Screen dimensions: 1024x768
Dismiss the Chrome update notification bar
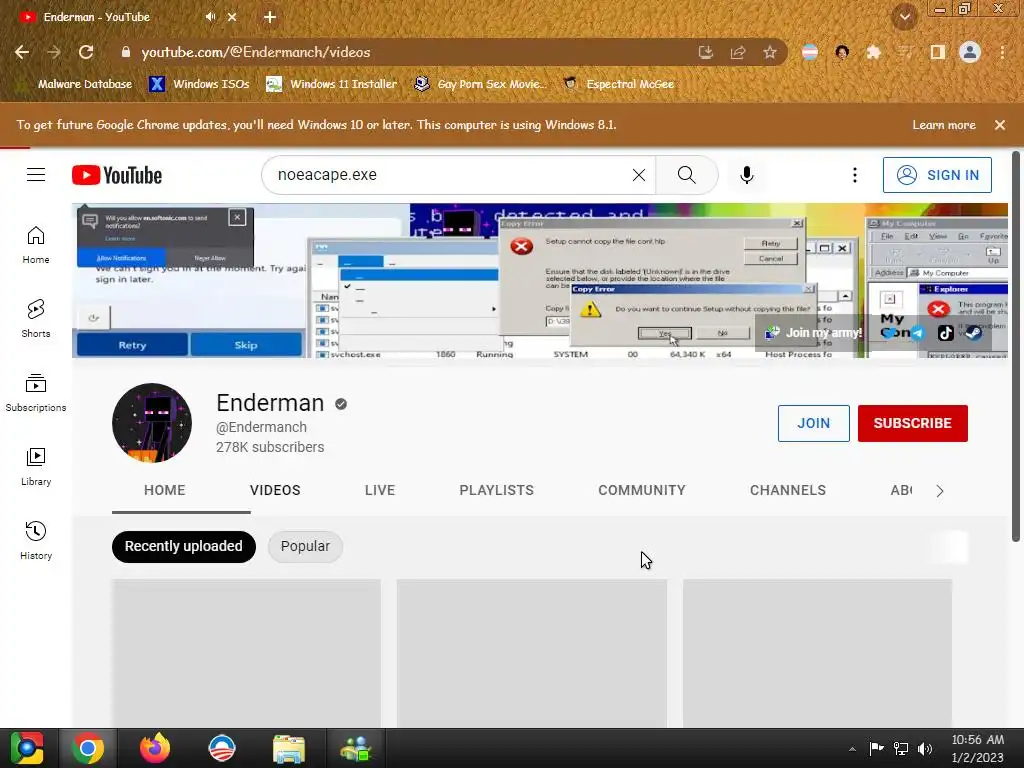point(1000,125)
